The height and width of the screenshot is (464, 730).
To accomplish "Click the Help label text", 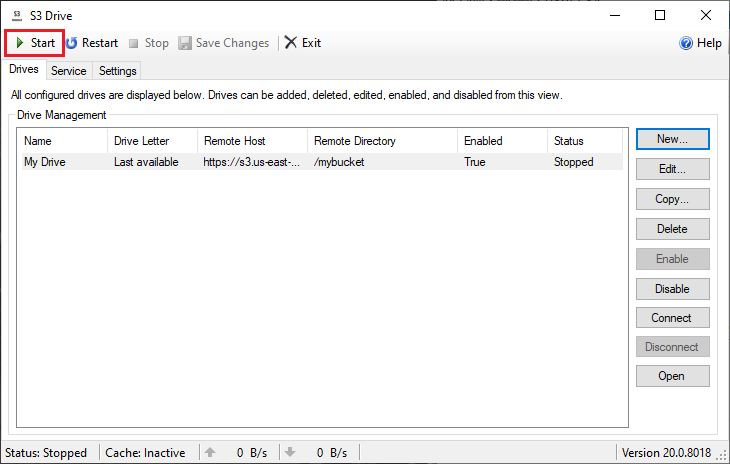I will coord(709,43).
